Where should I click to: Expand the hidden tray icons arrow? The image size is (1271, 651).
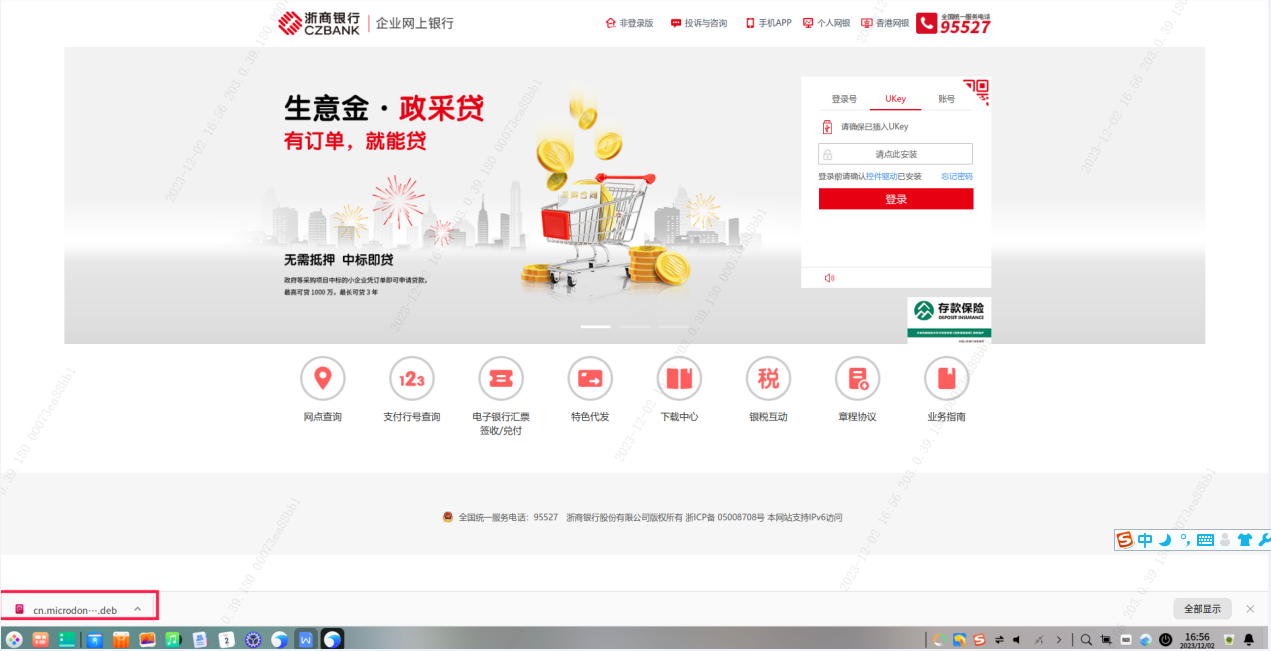[x=1059, y=639]
